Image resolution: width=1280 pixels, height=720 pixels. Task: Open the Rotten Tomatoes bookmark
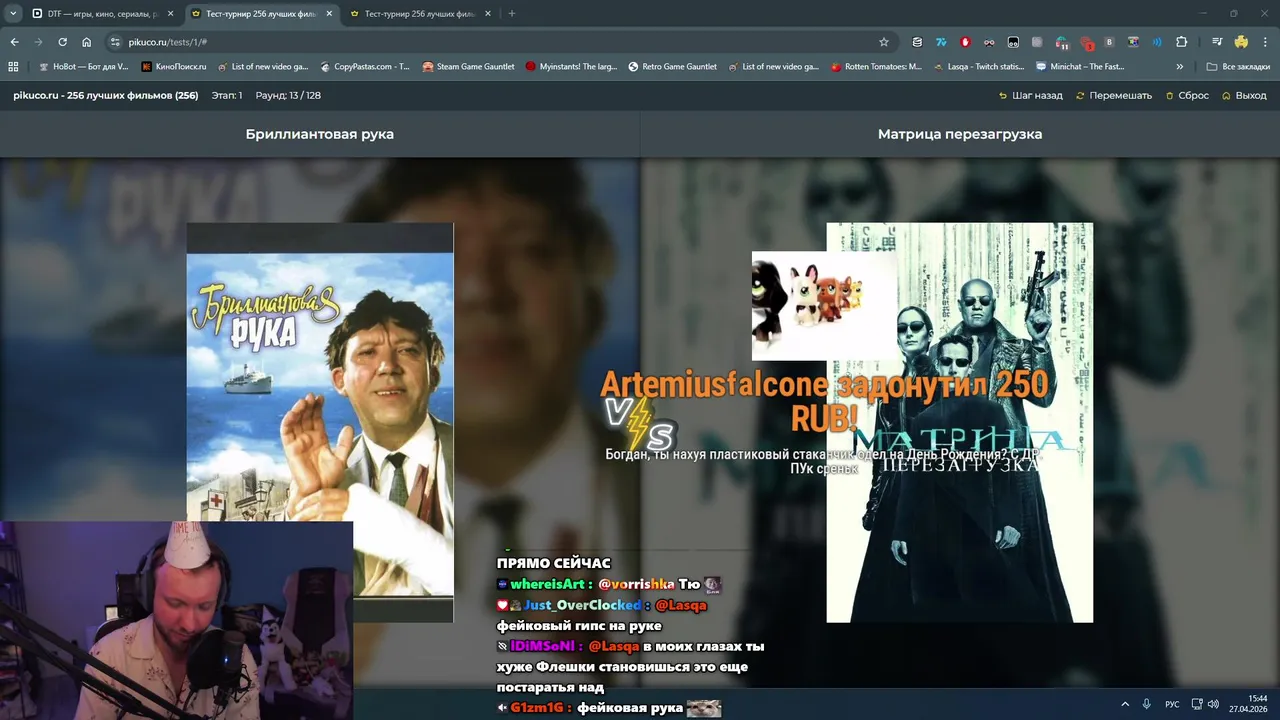(877, 67)
